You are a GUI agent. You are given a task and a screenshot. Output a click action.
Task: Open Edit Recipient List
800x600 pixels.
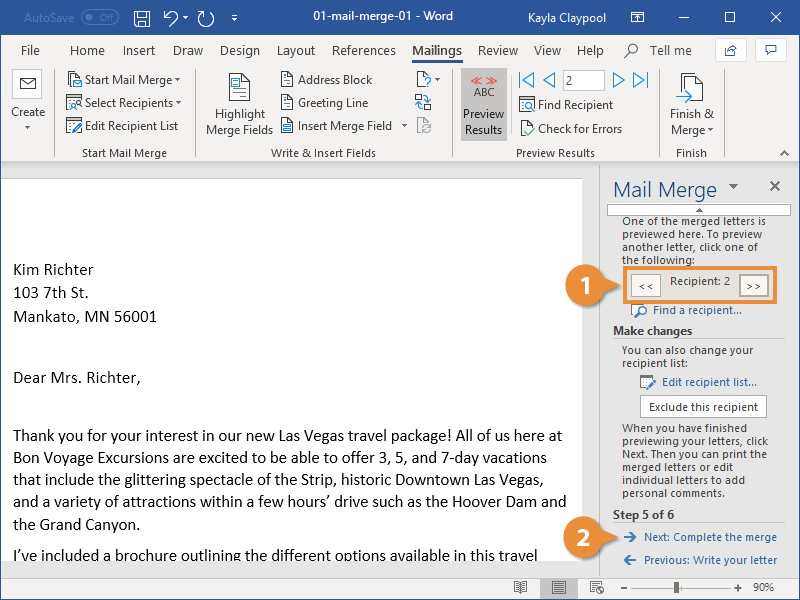122,126
